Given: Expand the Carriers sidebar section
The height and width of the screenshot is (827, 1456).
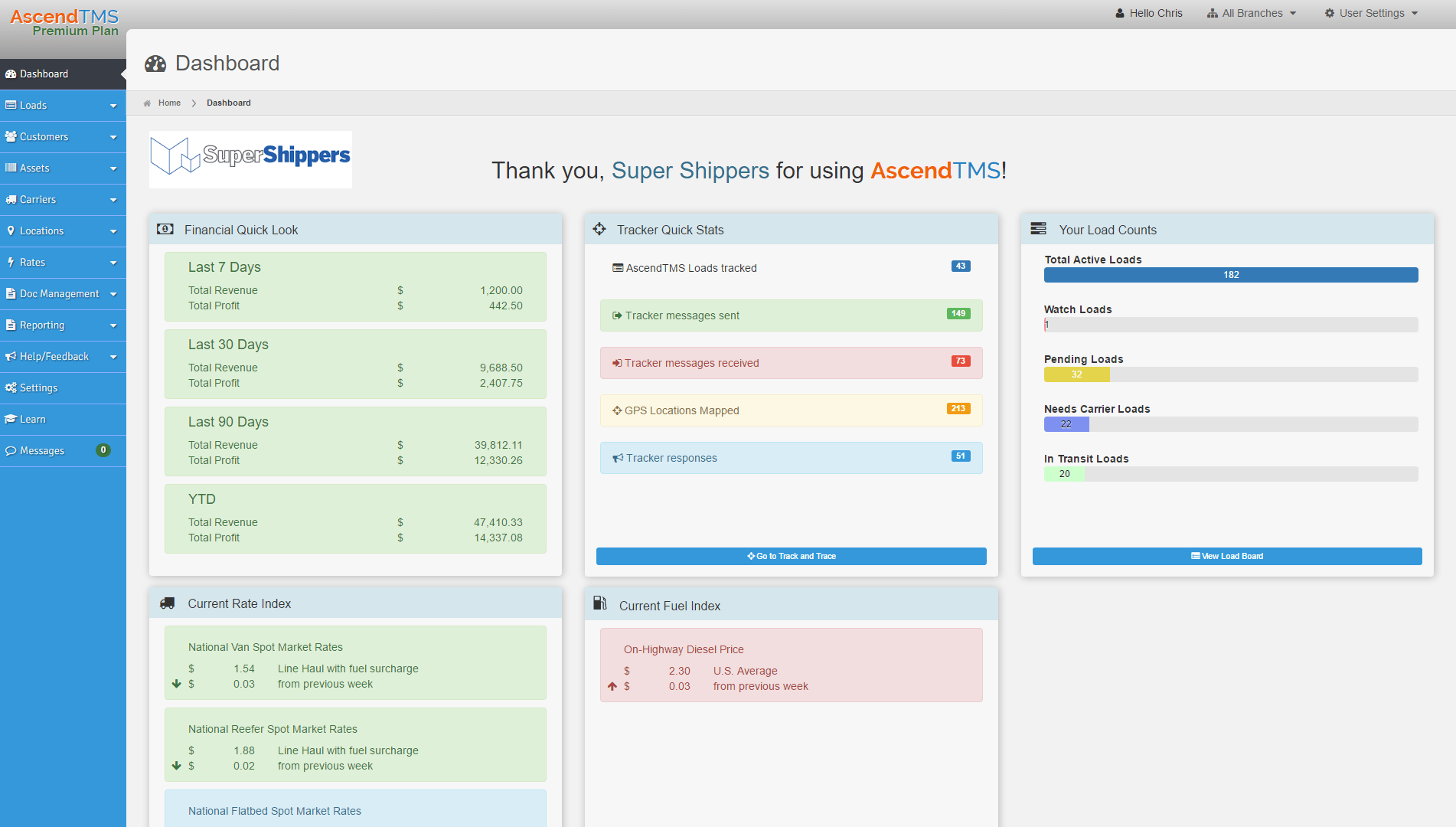Looking at the screenshot, I should 63,200.
